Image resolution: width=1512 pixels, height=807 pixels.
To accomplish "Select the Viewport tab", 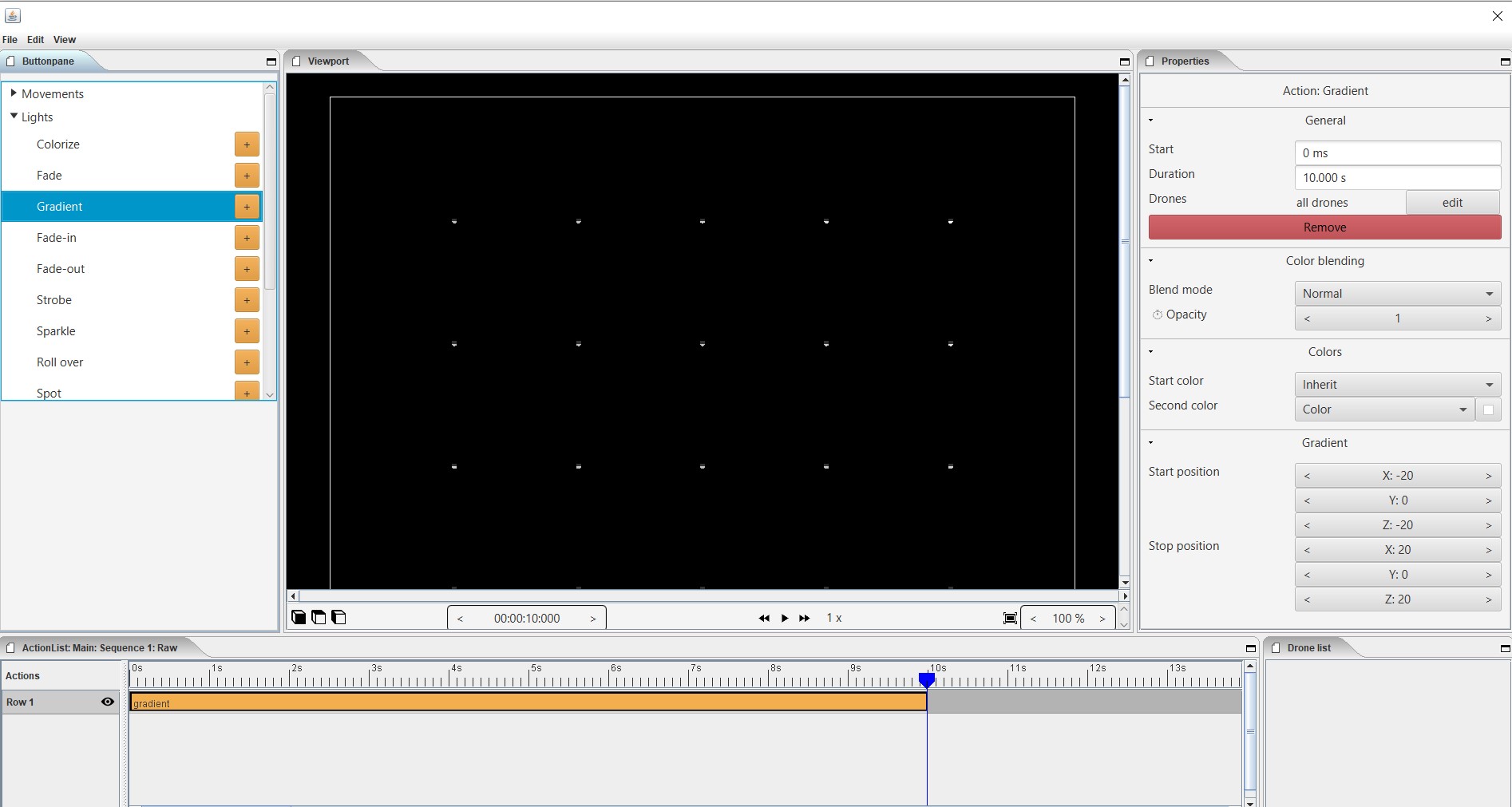I will (328, 61).
